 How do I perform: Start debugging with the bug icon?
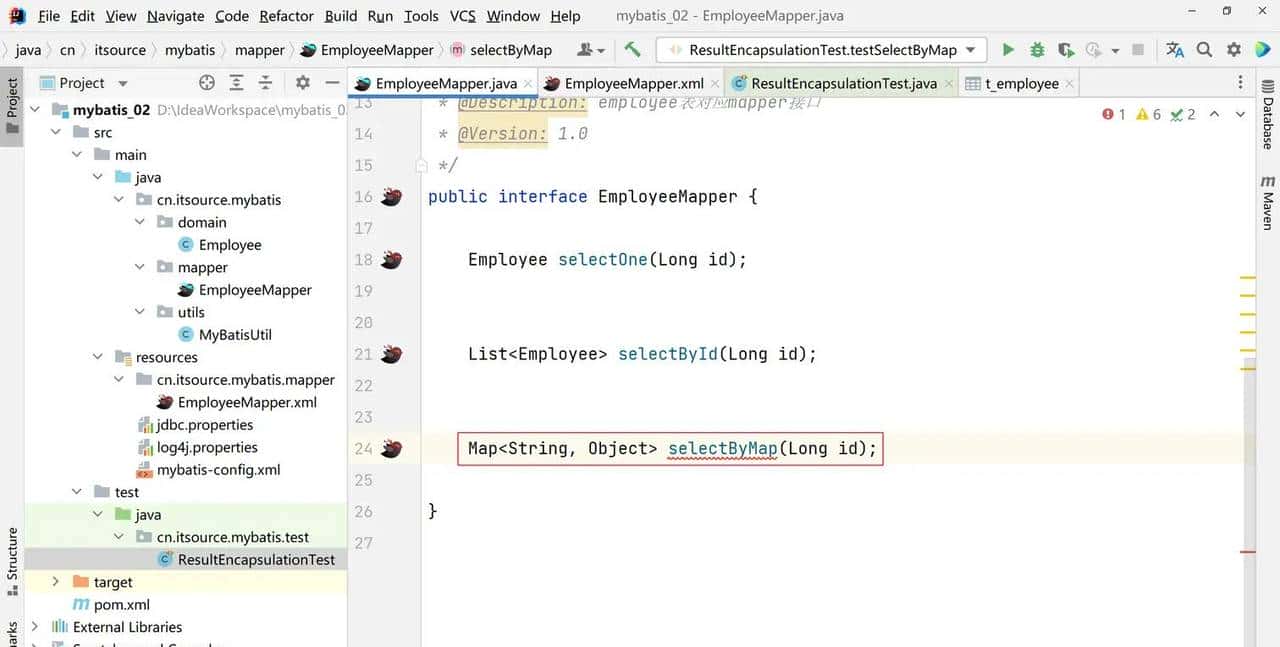(1037, 50)
